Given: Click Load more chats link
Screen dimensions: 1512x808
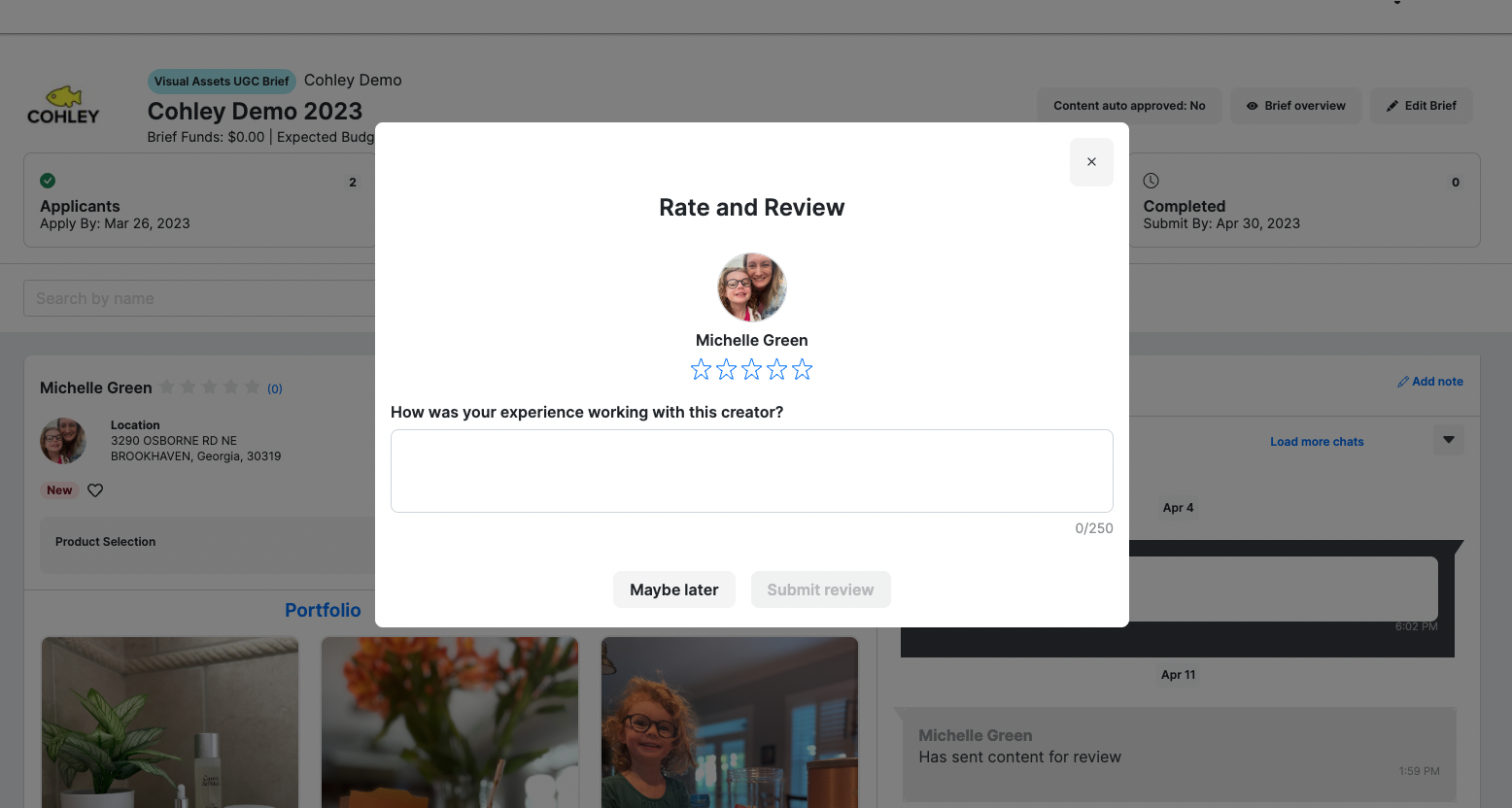Looking at the screenshot, I should tap(1317, 442).
